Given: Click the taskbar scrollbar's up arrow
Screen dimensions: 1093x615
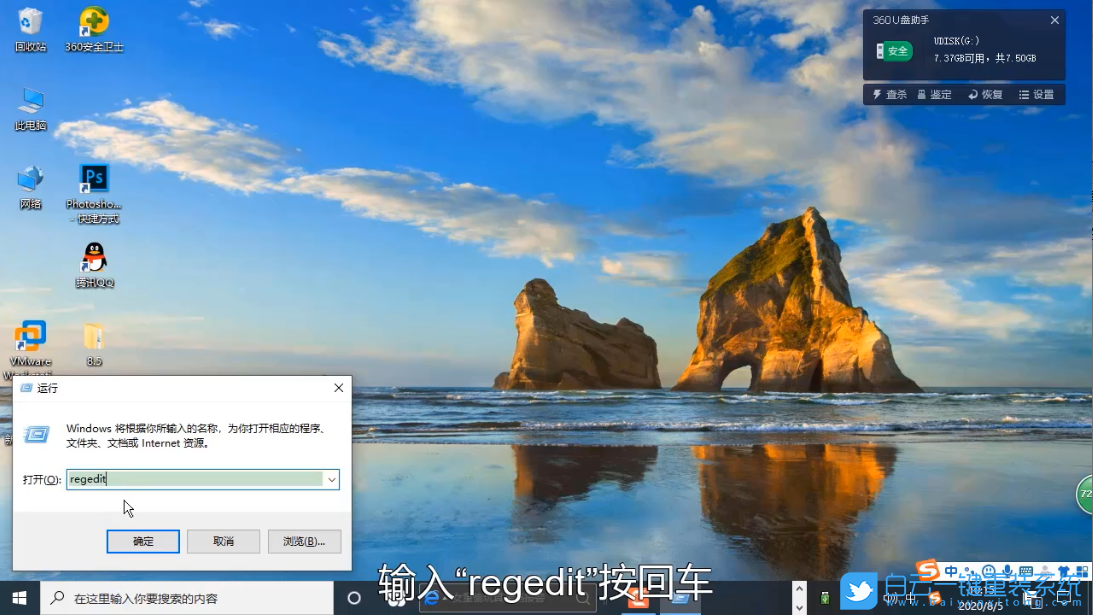Looking at the screenshot, I should (x=800, y=588).
